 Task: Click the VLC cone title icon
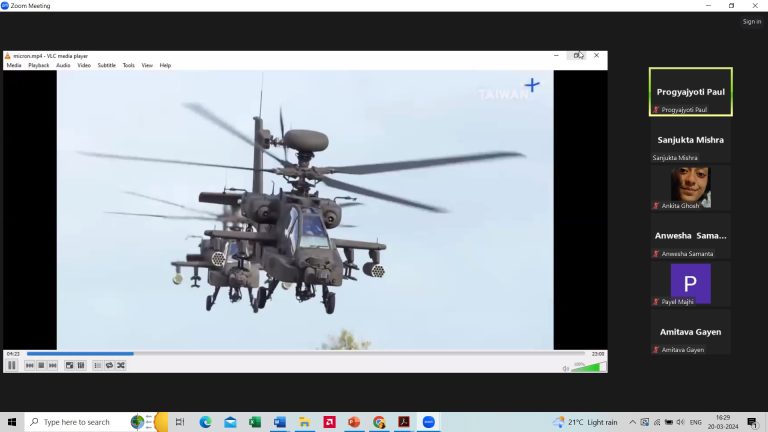(x=7, y=56)
